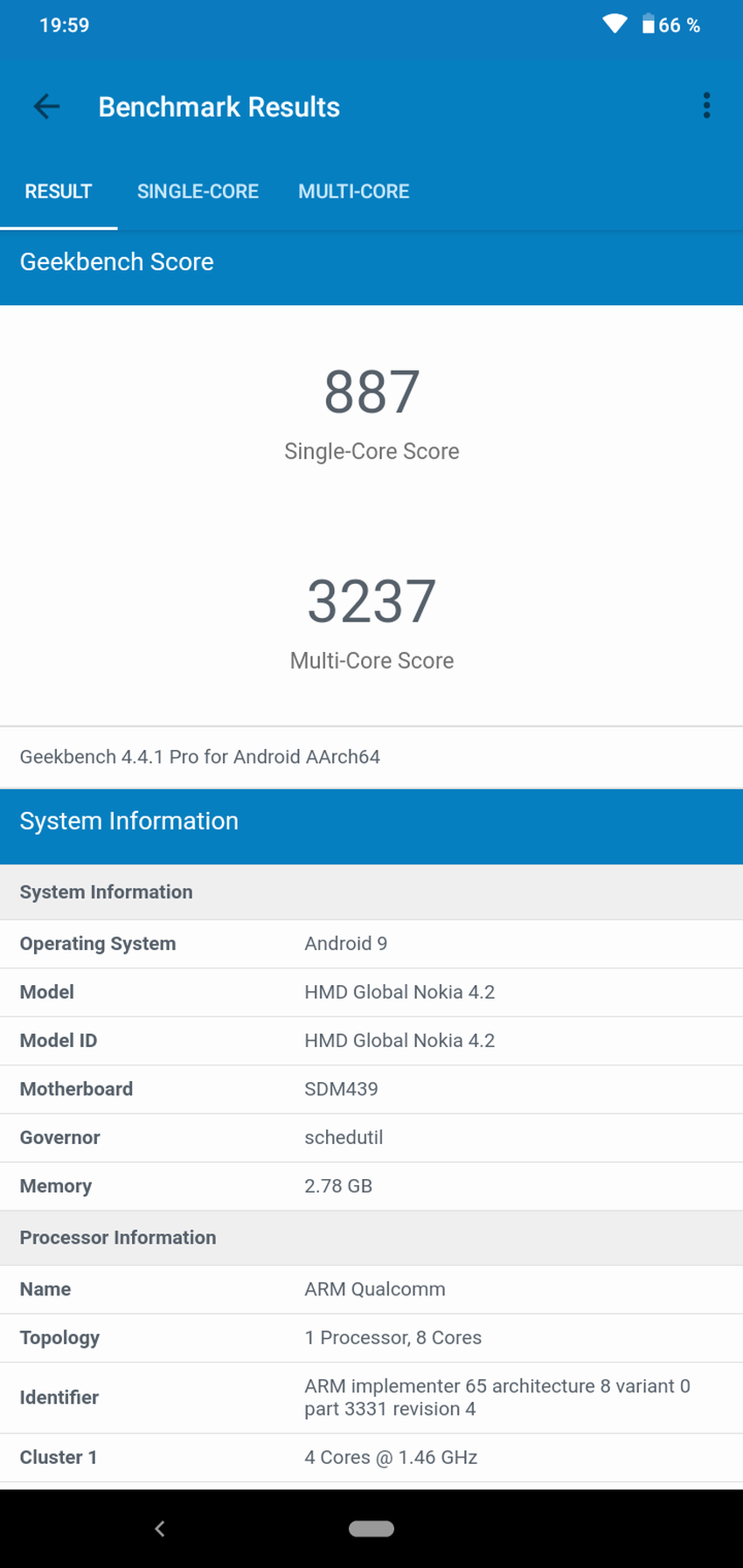Tap the Processor Information section header

click(x=371, y=1238)
